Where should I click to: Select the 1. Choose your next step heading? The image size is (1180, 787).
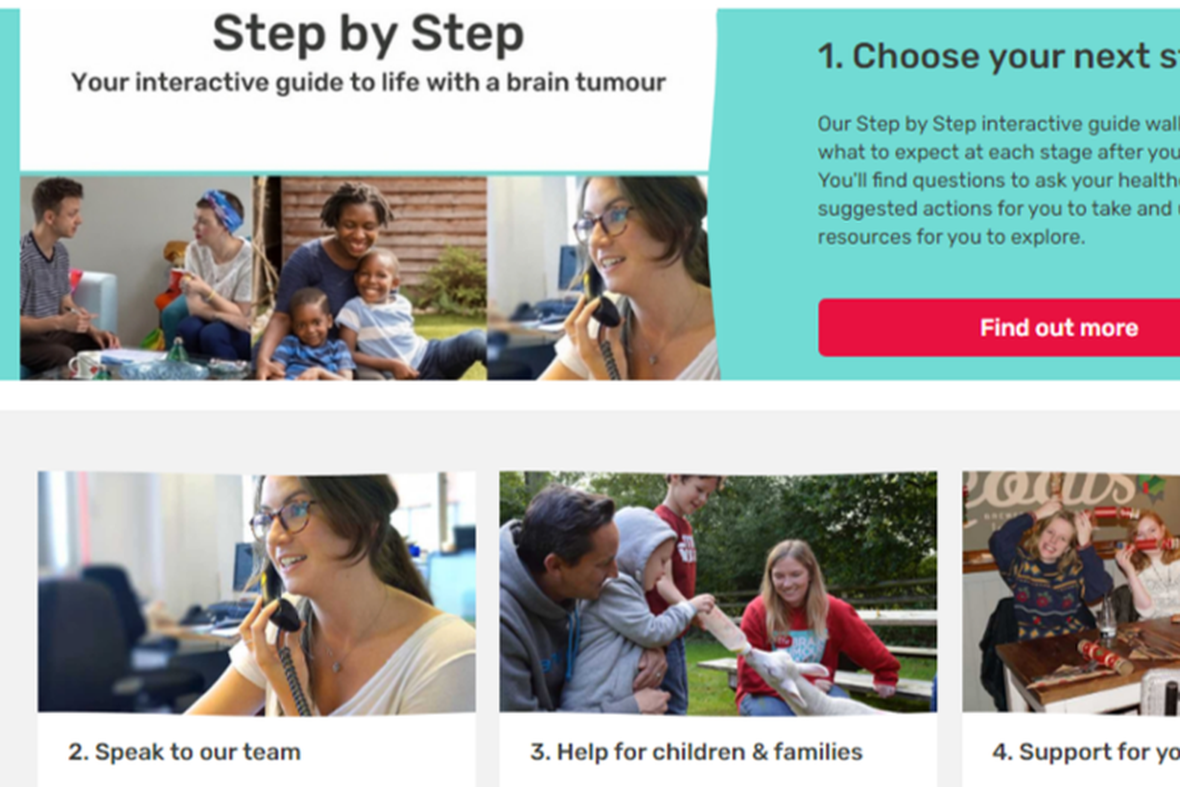999,56
